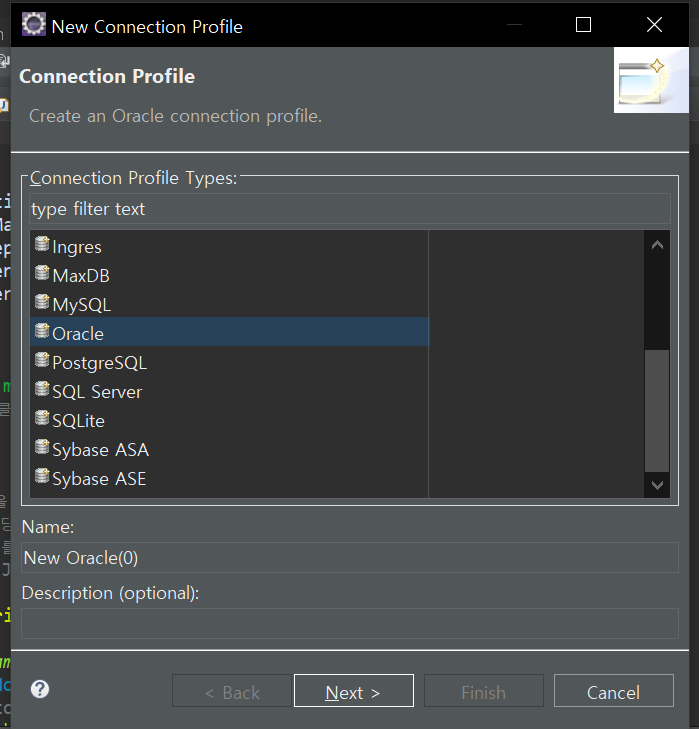Click the SQL Server database icon
The height and width of the screenshot is (729, 699).
coord(42,389)
